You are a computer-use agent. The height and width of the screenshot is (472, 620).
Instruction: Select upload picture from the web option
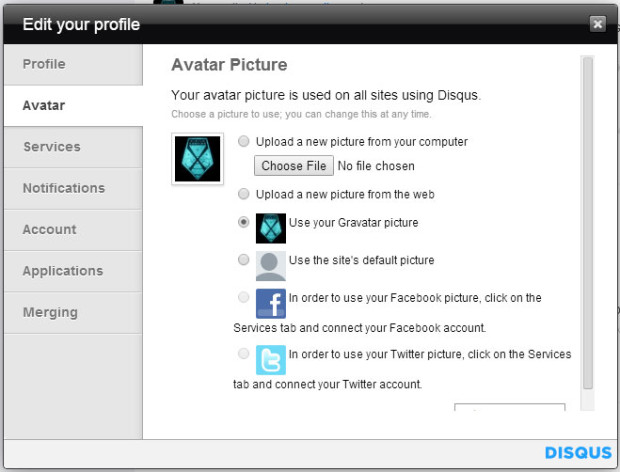click(x=244, y=194)
